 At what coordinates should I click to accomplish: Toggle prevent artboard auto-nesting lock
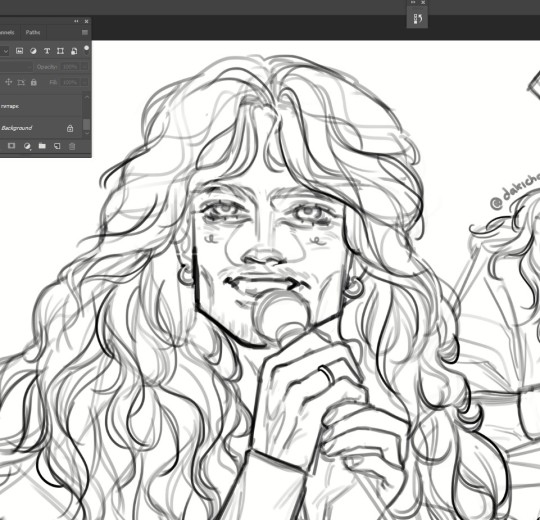coord(21,82)
